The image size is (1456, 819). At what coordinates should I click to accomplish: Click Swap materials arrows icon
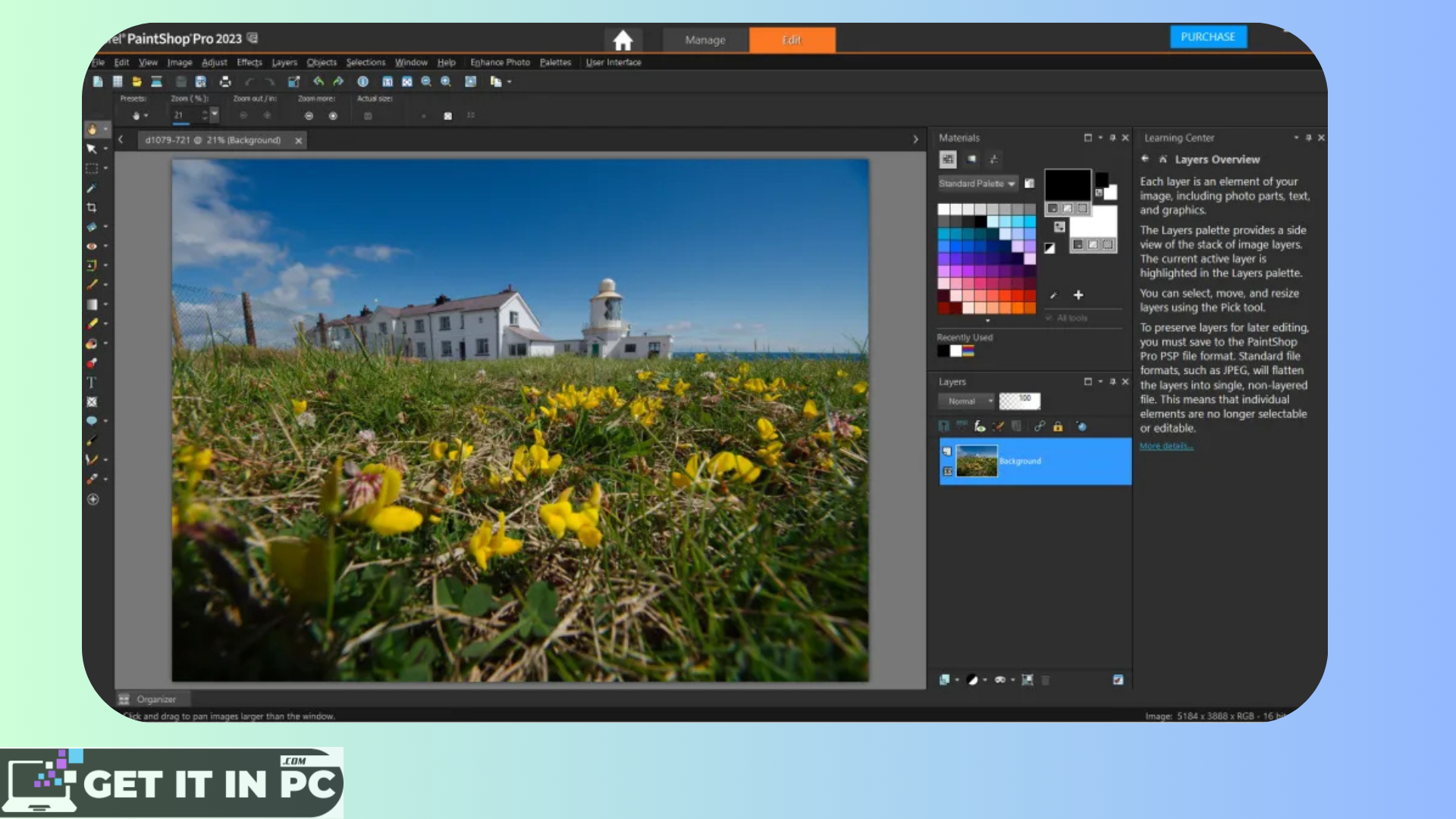(1059, 227)
